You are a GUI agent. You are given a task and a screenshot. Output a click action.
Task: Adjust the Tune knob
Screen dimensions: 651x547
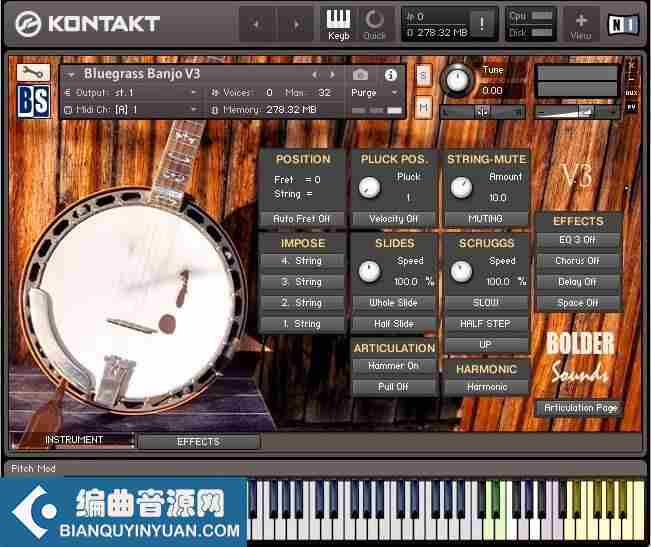tap(457, 80)
